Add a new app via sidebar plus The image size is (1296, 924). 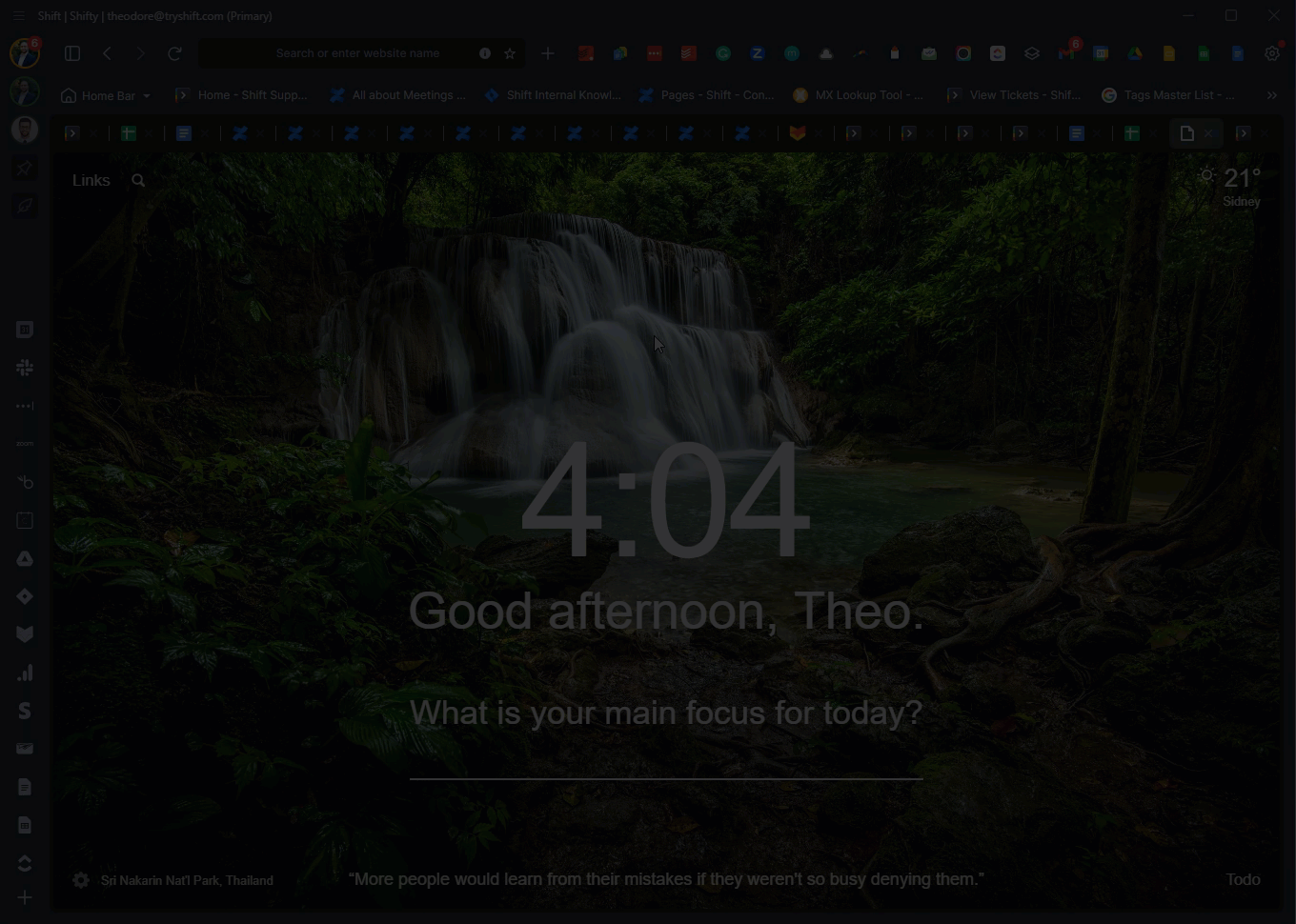click(x=25, y=897)
